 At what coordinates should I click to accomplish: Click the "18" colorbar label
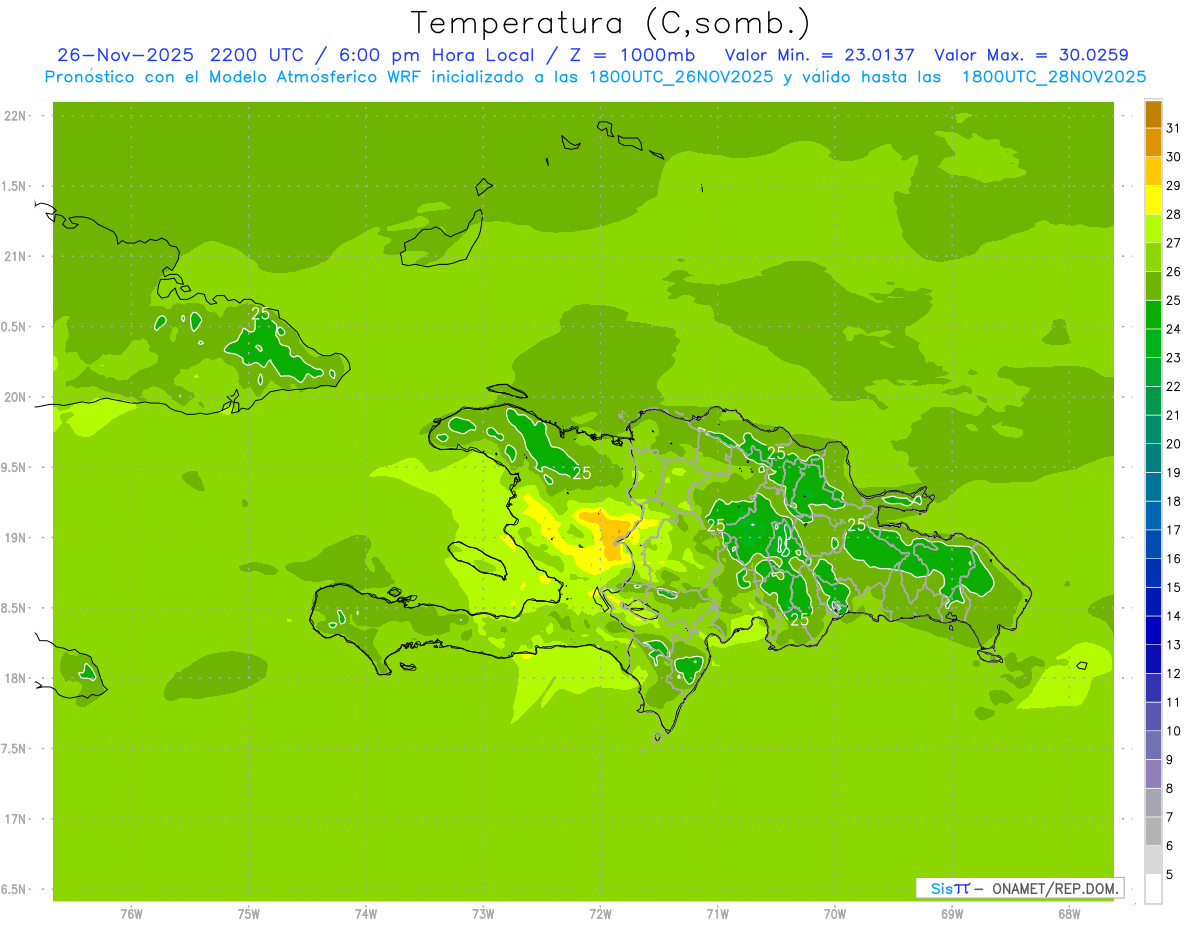tap(1174, 501)
